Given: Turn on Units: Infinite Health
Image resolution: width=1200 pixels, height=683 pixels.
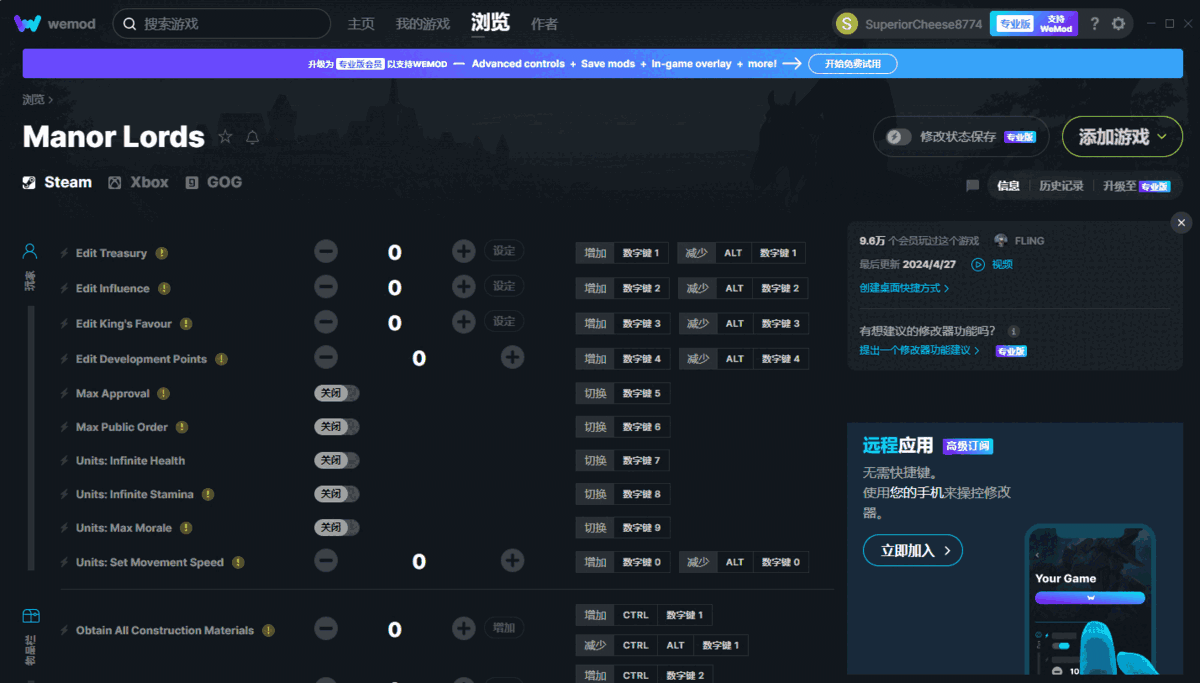Looking at the screenshot, I should [337, 460].
